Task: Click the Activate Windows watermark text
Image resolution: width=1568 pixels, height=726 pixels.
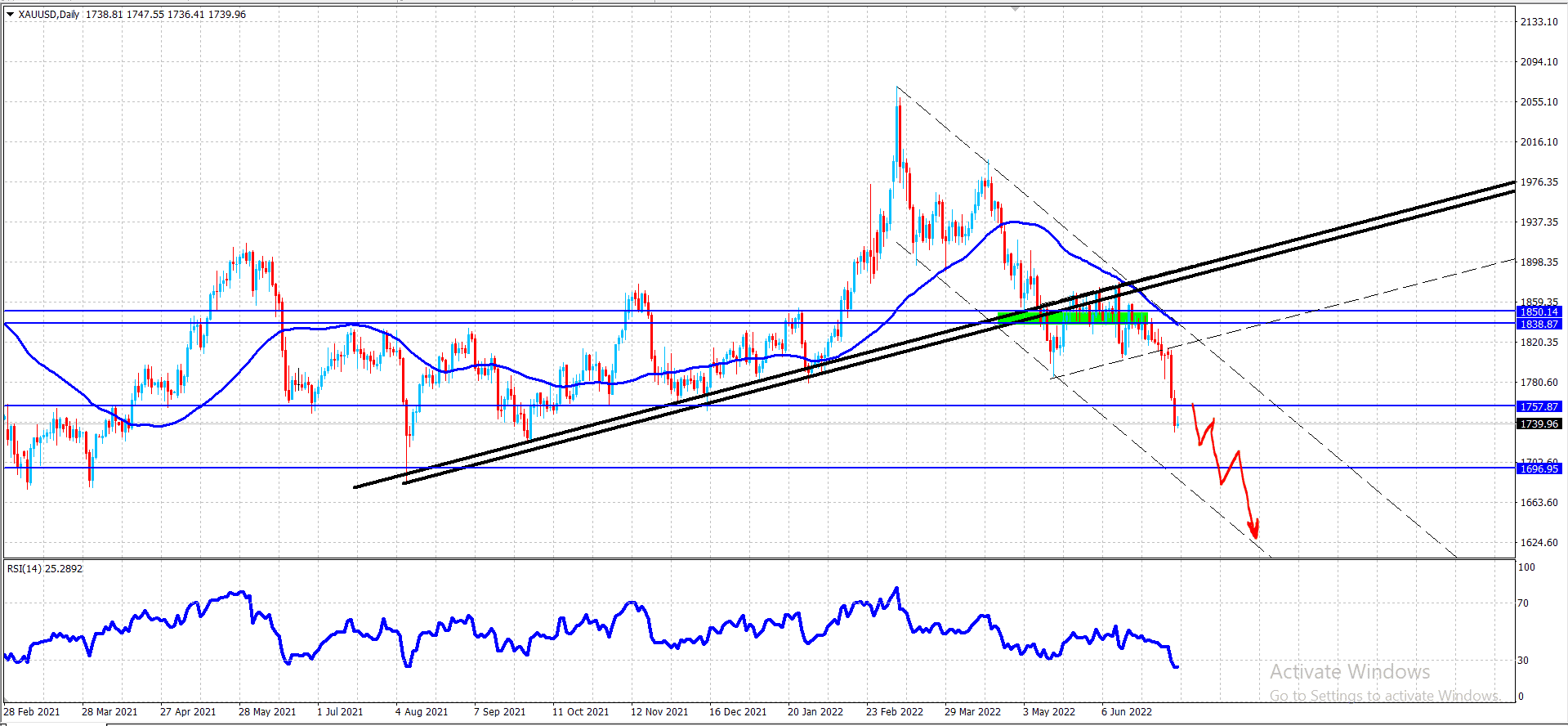Action: coord(1350,672)
